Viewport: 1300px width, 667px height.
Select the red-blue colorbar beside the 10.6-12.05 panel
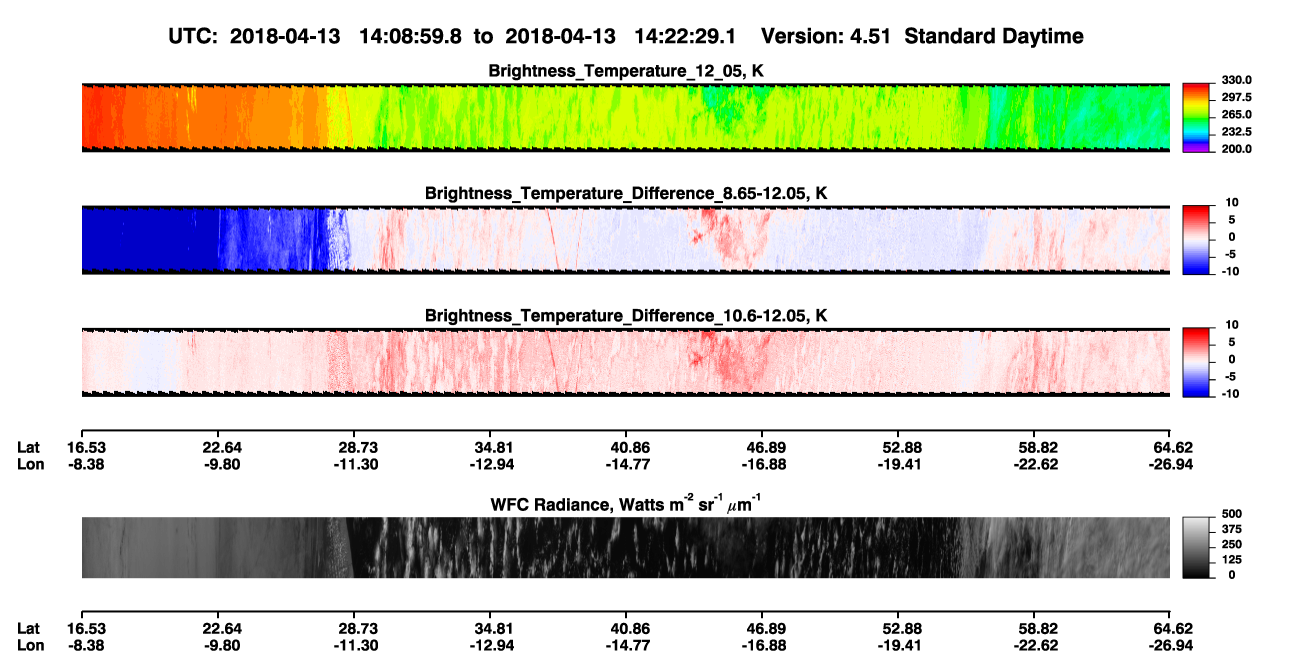click(1197, 363)
